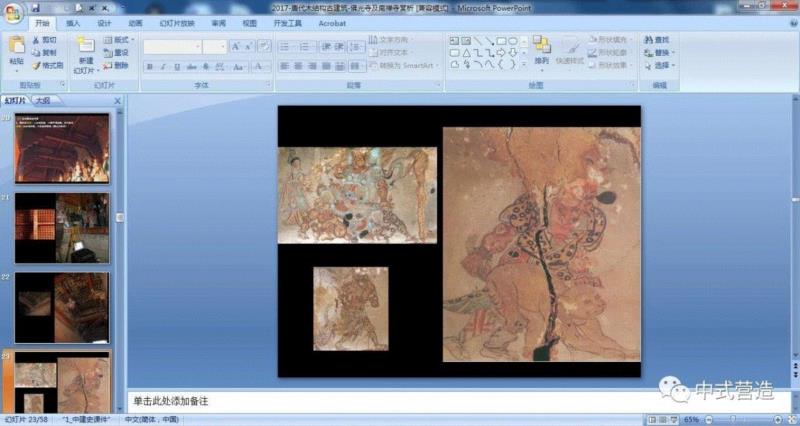Choose the triangle shape in the gallery
800x426 pixels.
(466, 53)
